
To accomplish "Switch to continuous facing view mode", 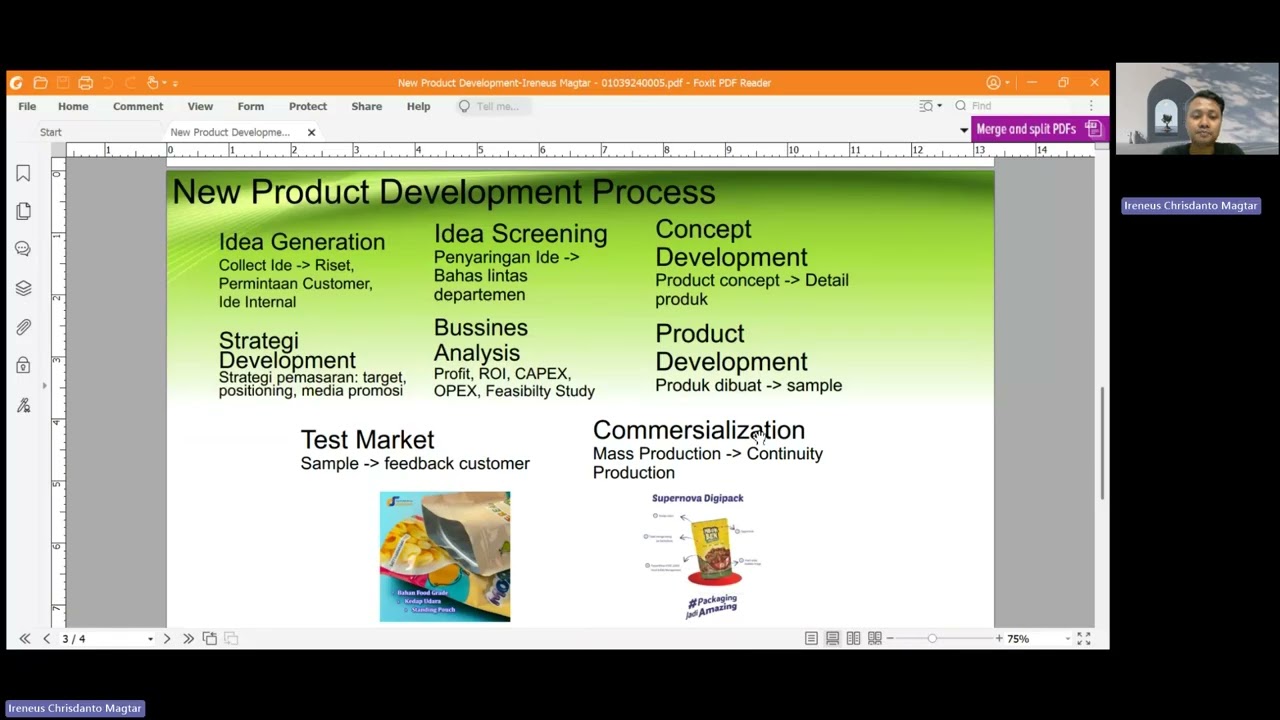I will coord(875,639).
